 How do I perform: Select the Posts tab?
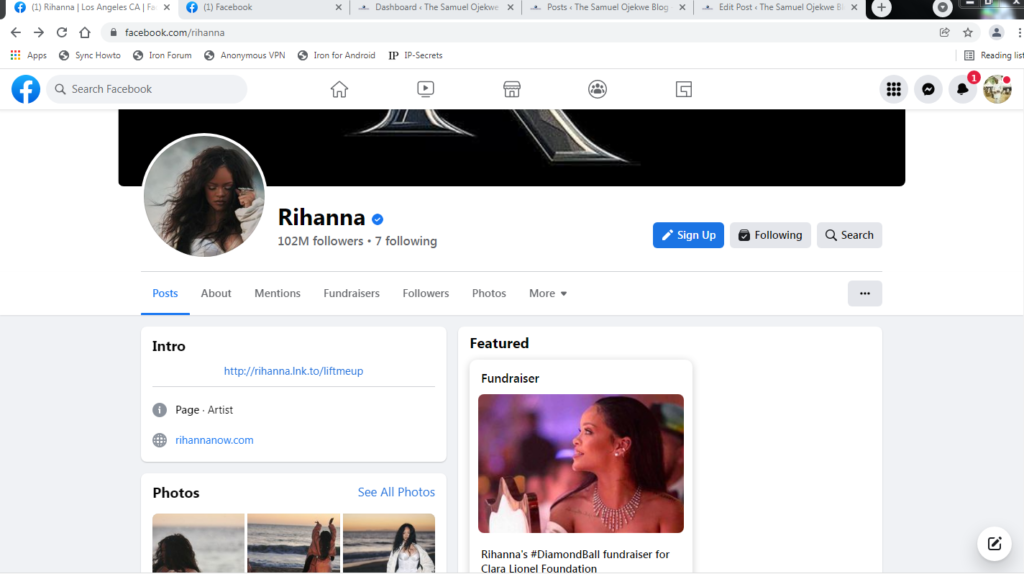165,293
